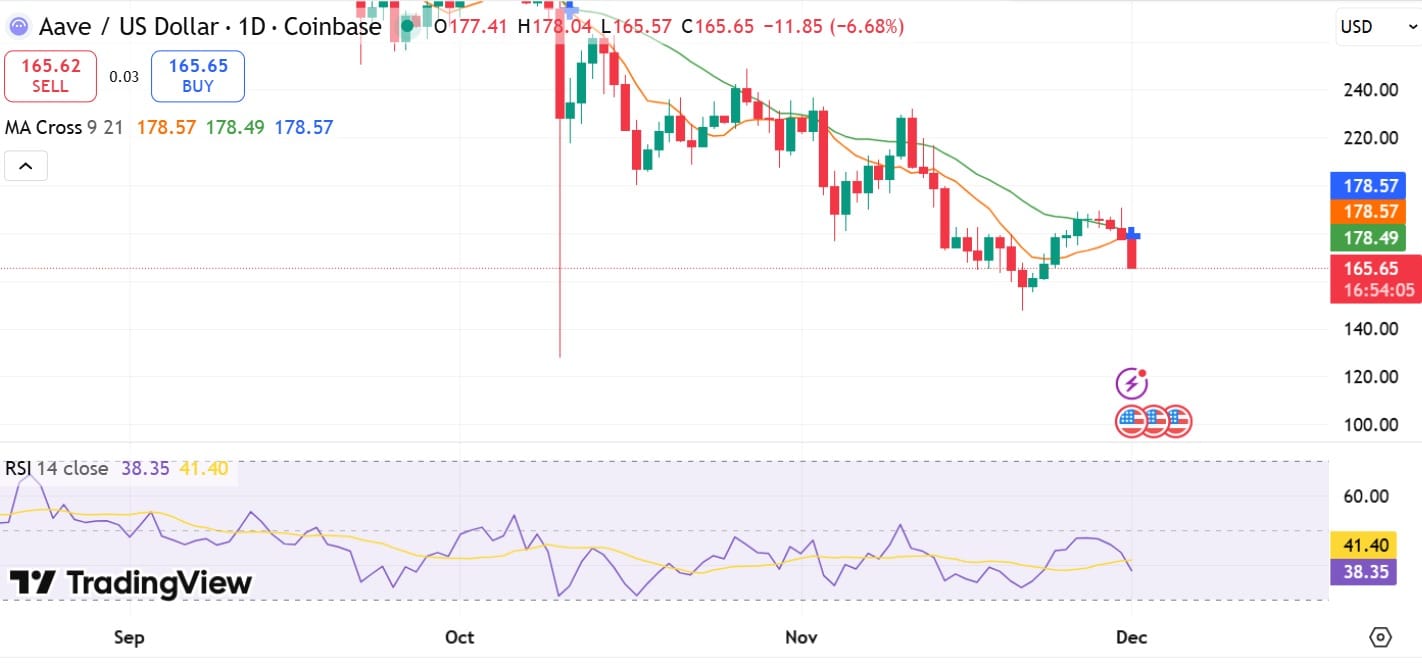Viewport: 1422px width, 664px height.
Task: Click the TradingView logo
Action: click(x=131, y=582)
